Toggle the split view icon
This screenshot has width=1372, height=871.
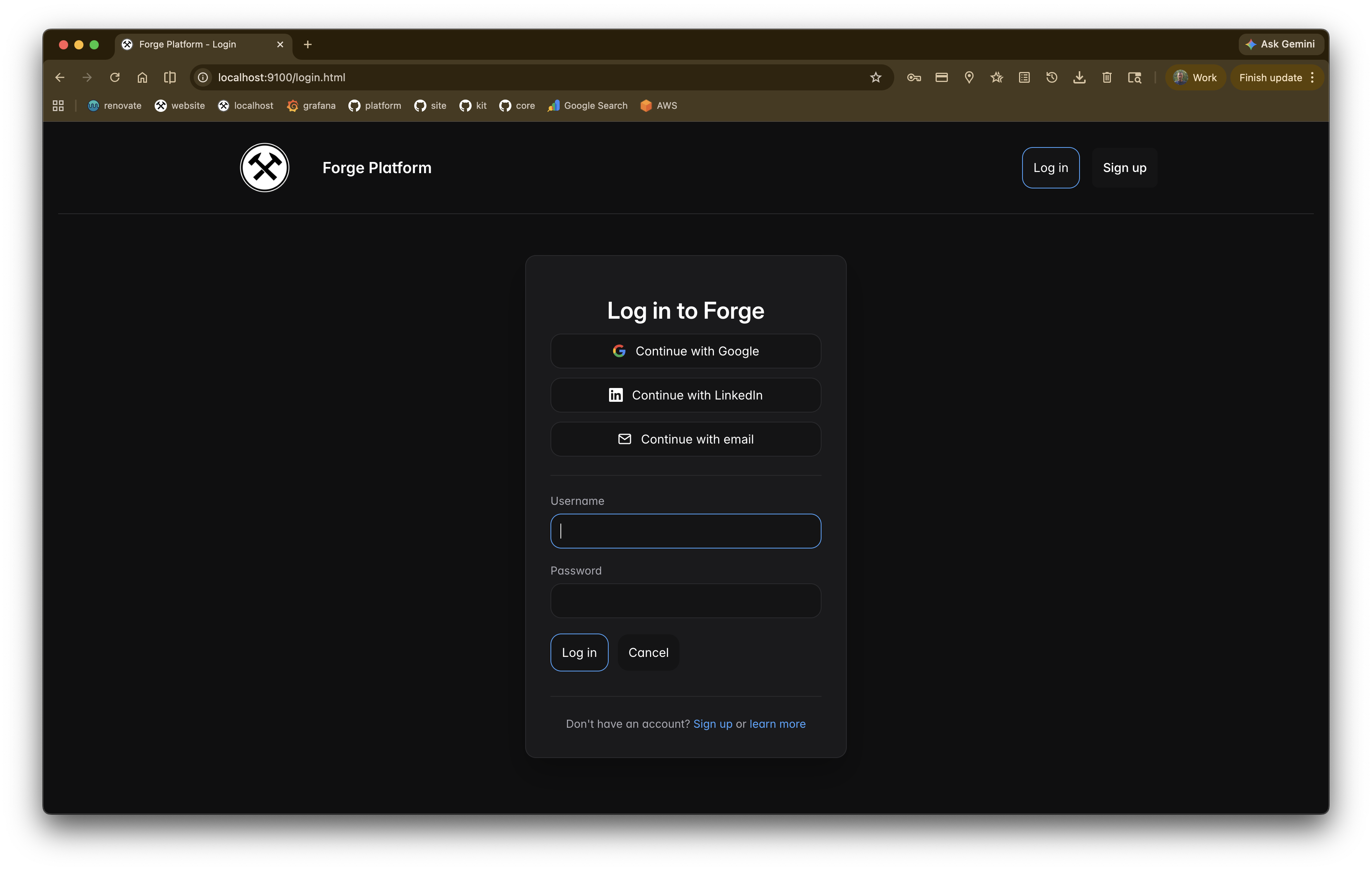point(170,77)
